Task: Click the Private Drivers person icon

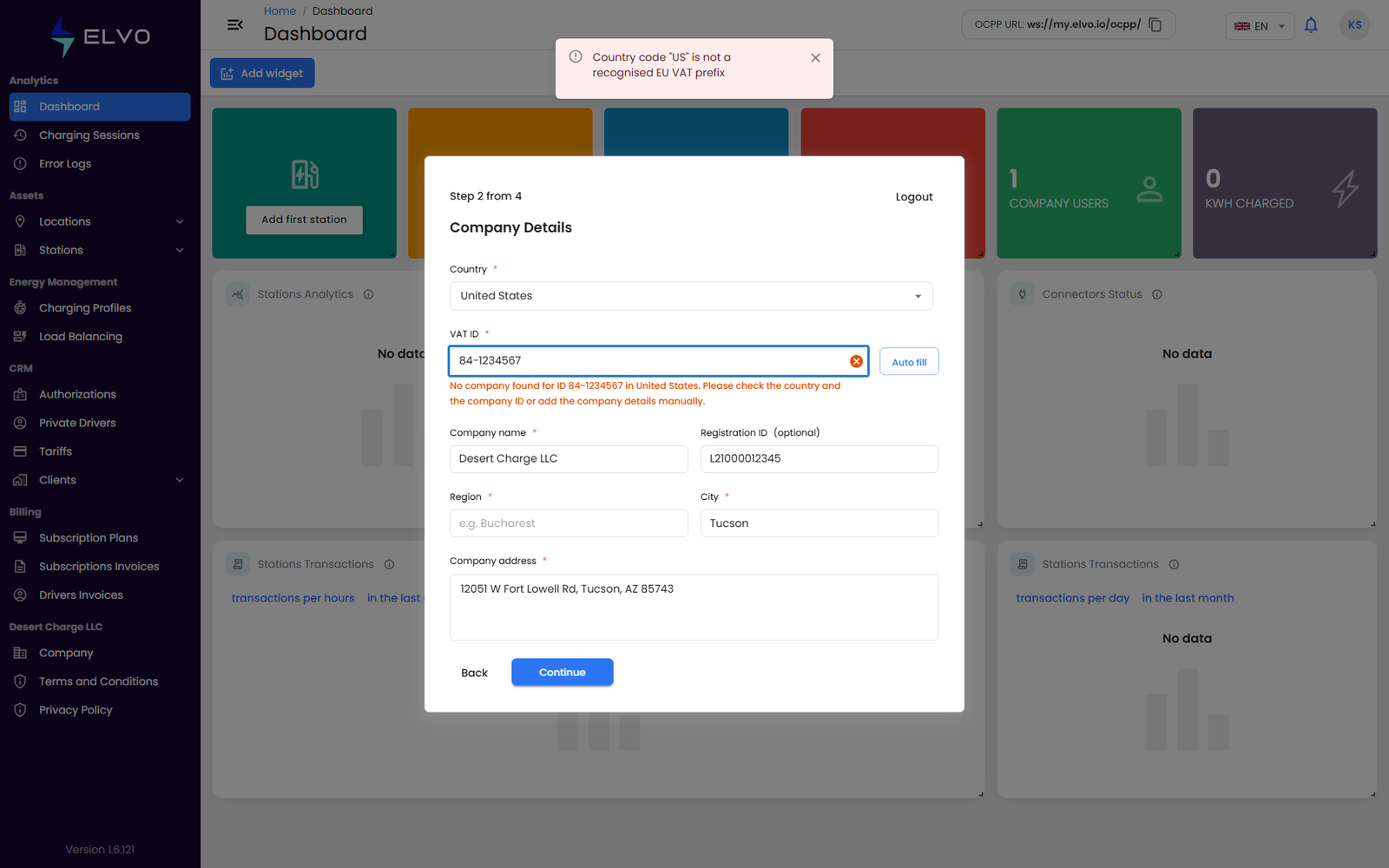Action: click(x=20, y=423)
